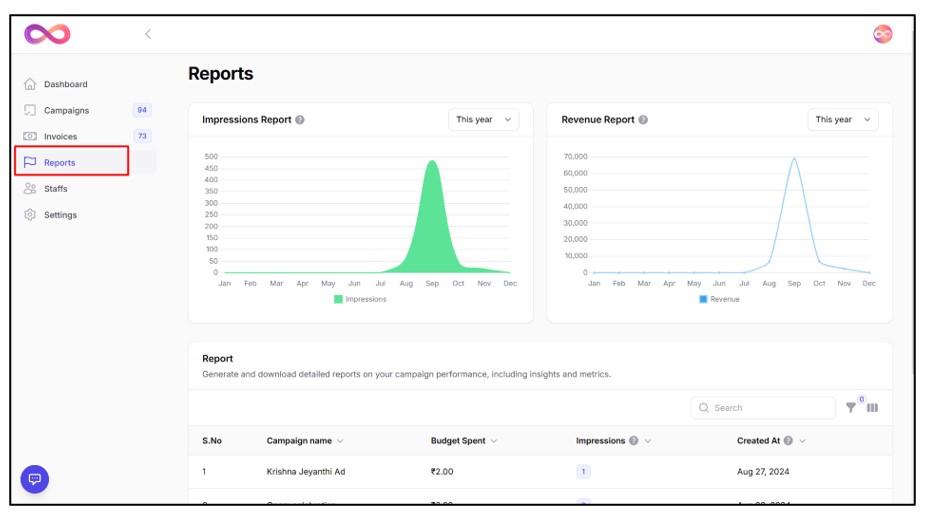Open Campaigns in the sidebar
Viewport: 932px width, 517px height.
(66, 111)
